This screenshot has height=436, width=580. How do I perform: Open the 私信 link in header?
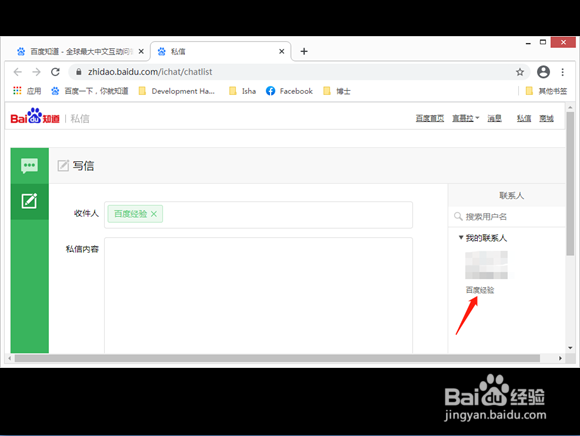pos(524,118)
